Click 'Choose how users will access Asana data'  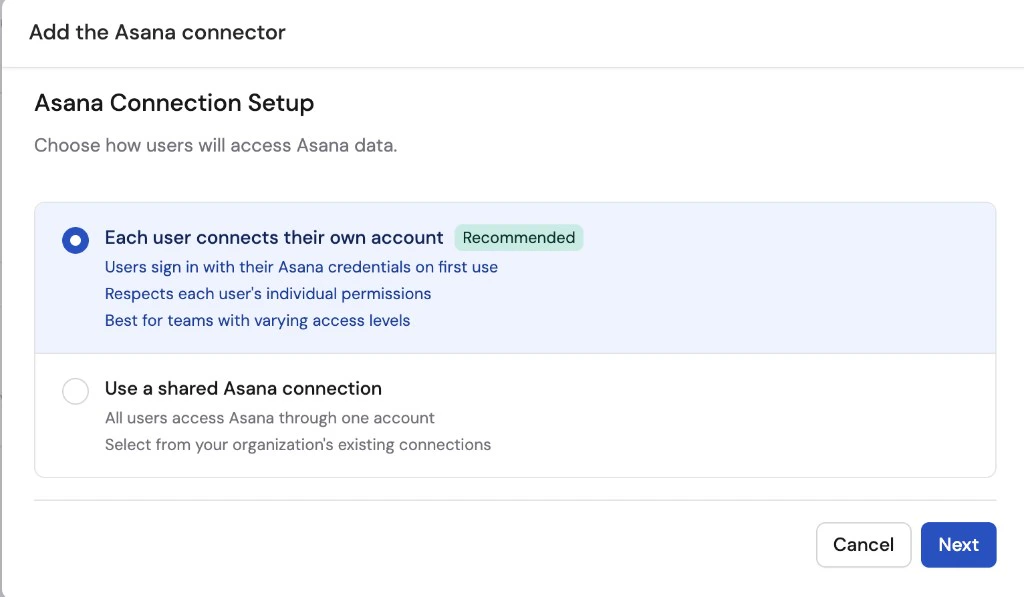coord(216,145)
